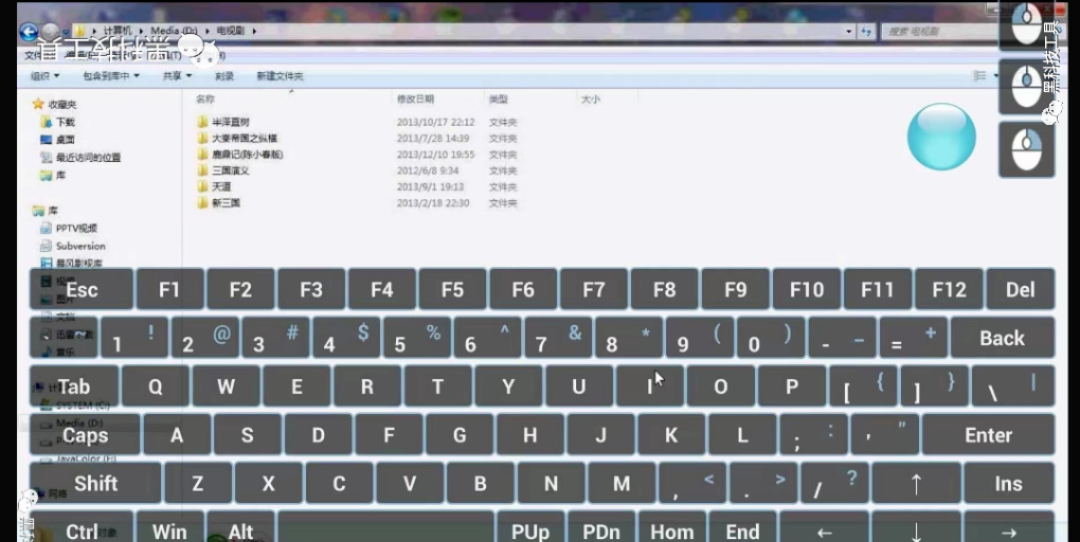1080x542 pixels.
Task: Toggle the Alt modifier key
Action: [x=240, y=530]
